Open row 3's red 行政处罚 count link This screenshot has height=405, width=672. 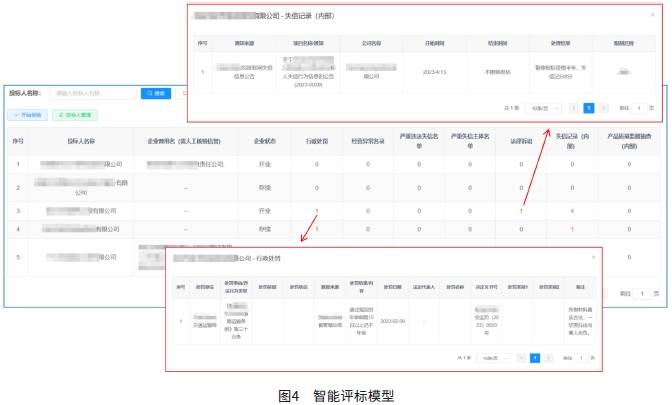coord(317,211)
